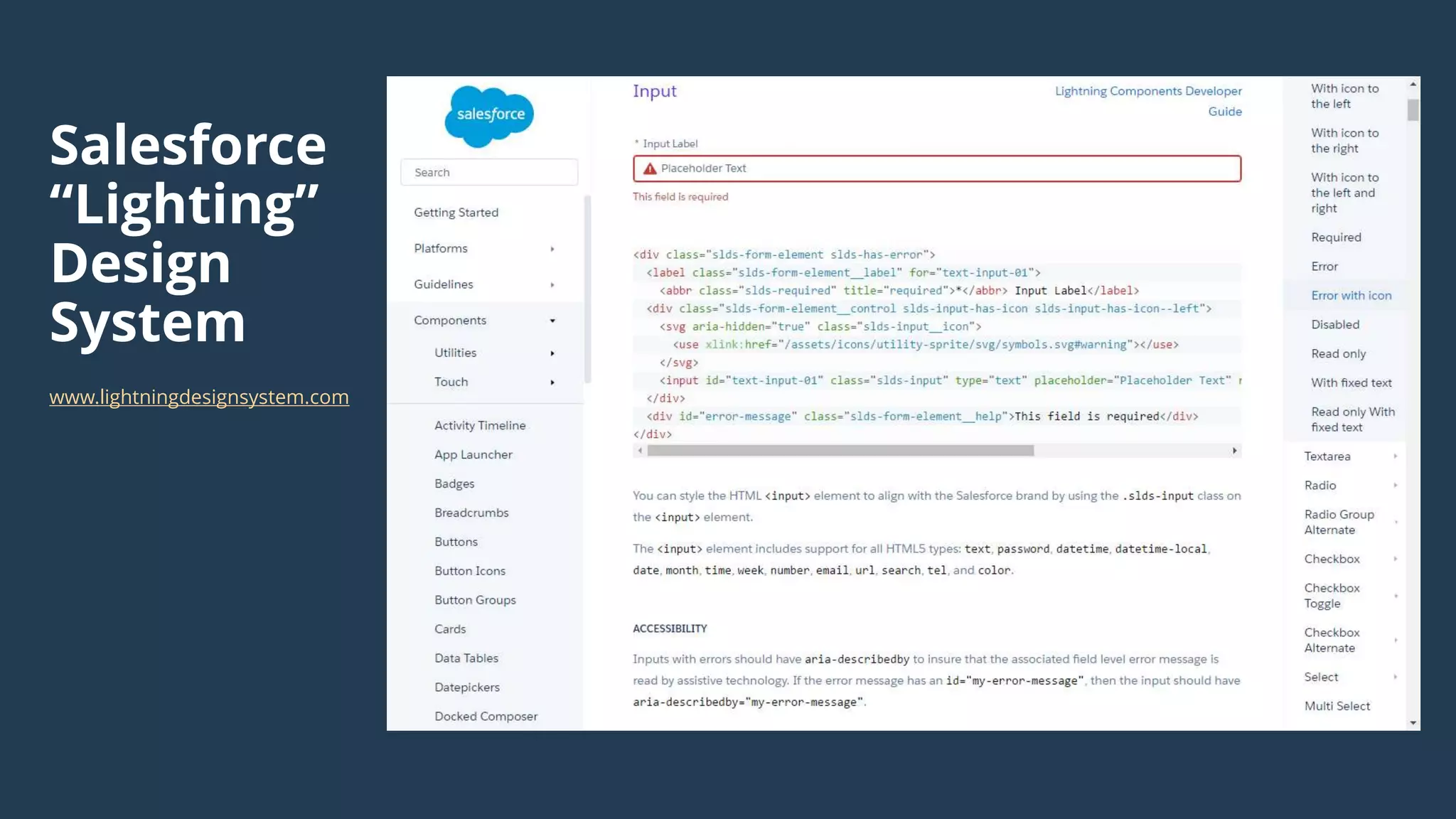Go to Error input variant
This screenshot has height=819, width=1456.
1324,267
